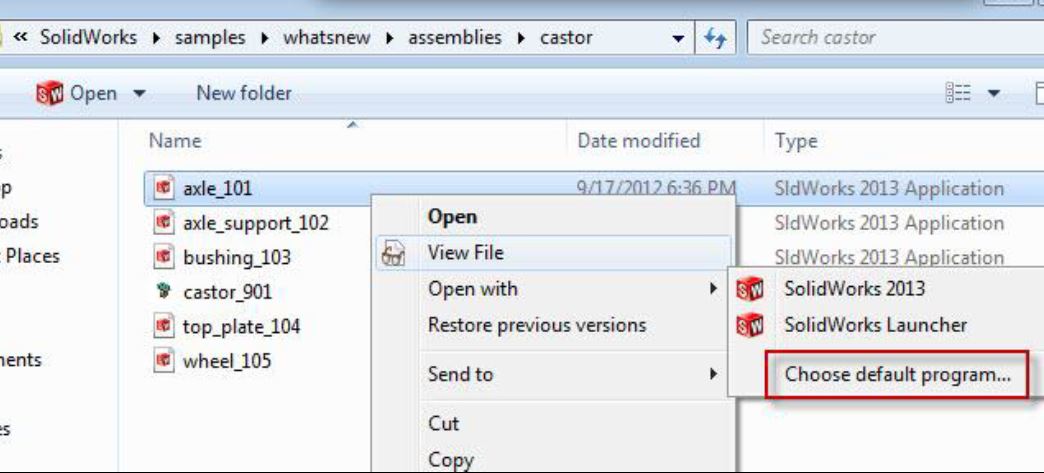This screenshot has height=473, width=1044.
Task: Click the wheel_105 part file icon
Action: (x=163, y=361)
